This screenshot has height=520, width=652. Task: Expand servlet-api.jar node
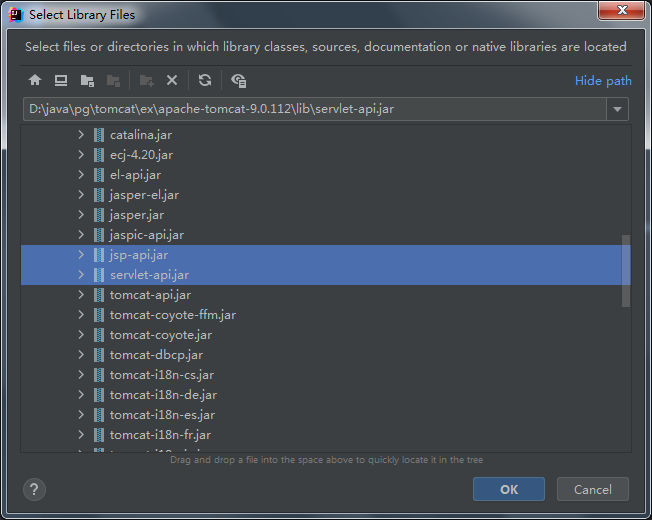click(81, 274)
